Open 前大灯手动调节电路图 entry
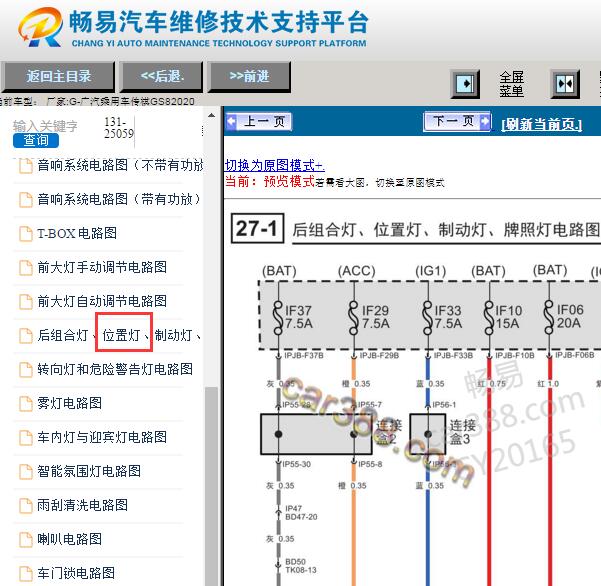The image size is (601, 586). pyautogui.click(x=102, y=267)
